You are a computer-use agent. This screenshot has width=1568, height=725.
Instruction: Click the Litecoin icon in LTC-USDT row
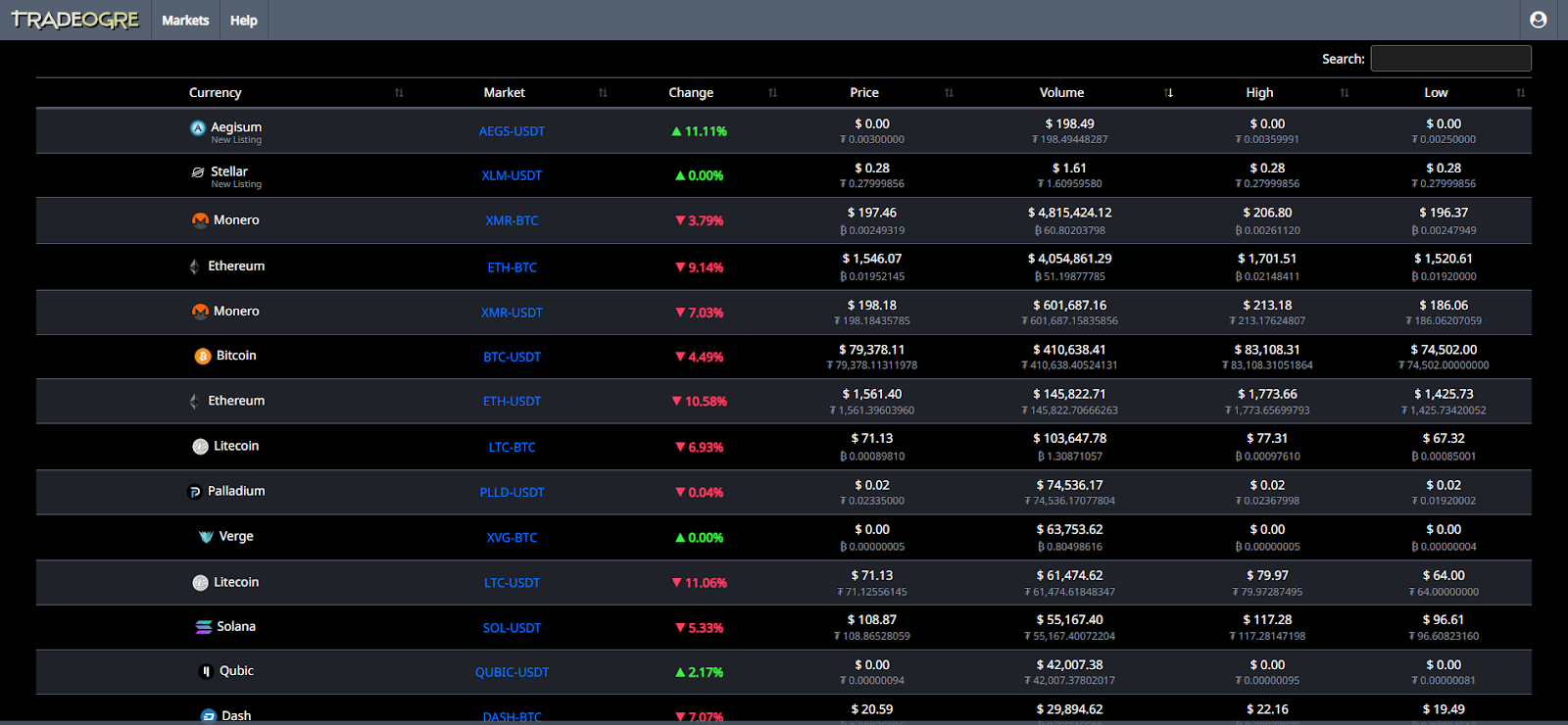click(200, 583)
